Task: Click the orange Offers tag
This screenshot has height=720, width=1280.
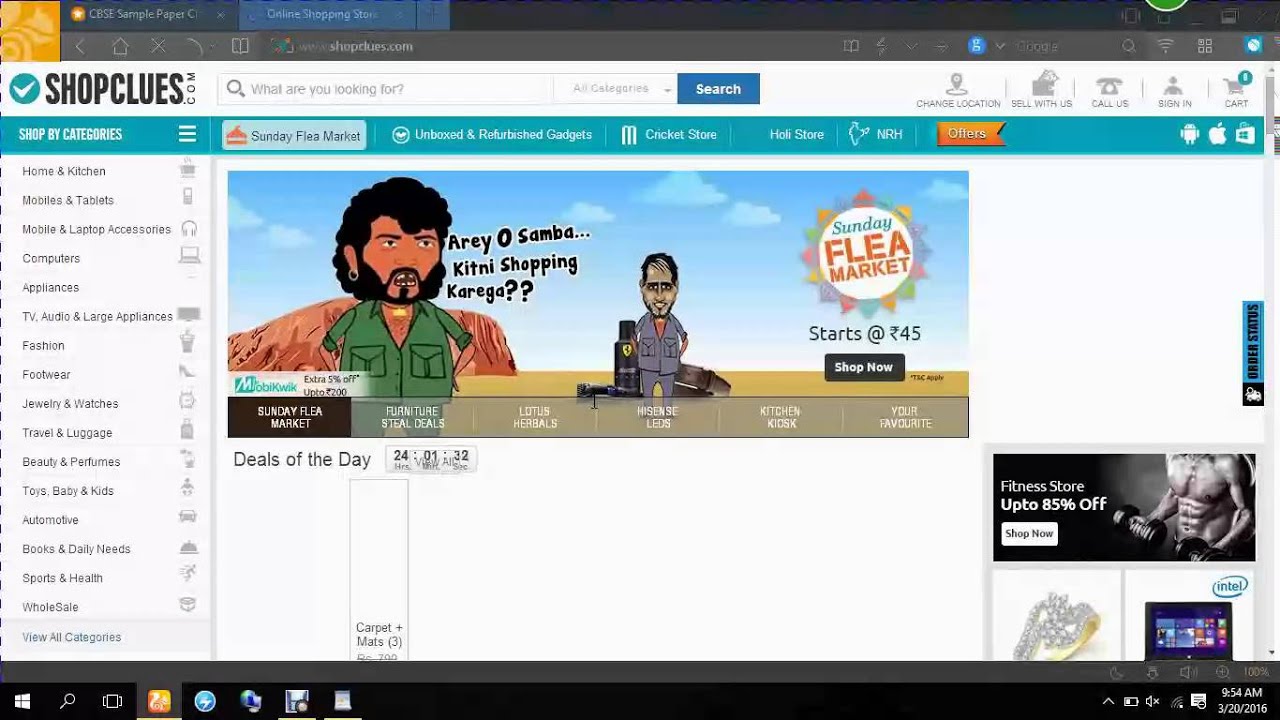Action: 969,134
